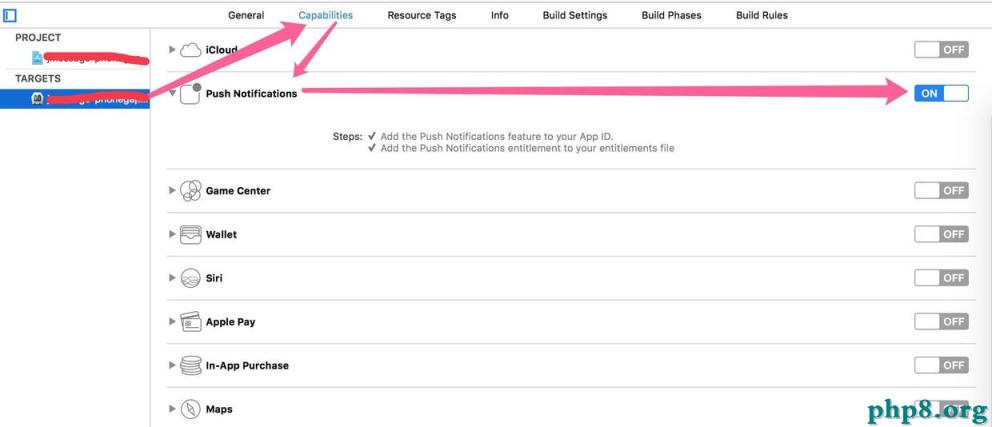Expand the Wallet section details
Image resolution: width=992 pixels, height=427 pixels.
pyautogui.click(x=172, y=235)
